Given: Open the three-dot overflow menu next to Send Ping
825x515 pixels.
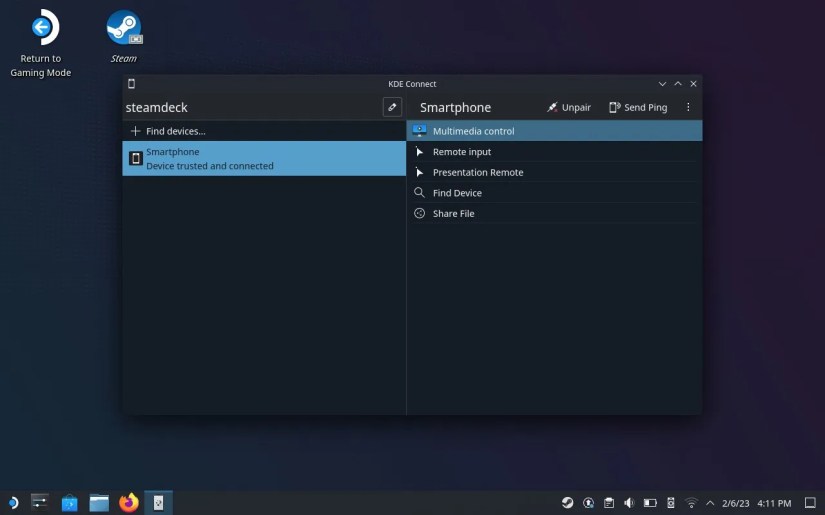Looking at the screenshot, I should (x=688, y=107).
